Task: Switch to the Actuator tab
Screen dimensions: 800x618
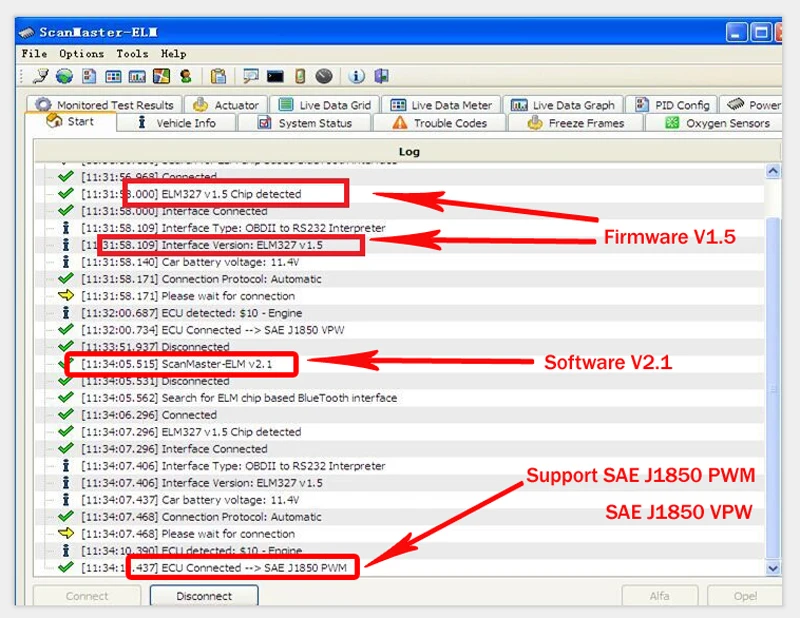Action: pos(226,105)
